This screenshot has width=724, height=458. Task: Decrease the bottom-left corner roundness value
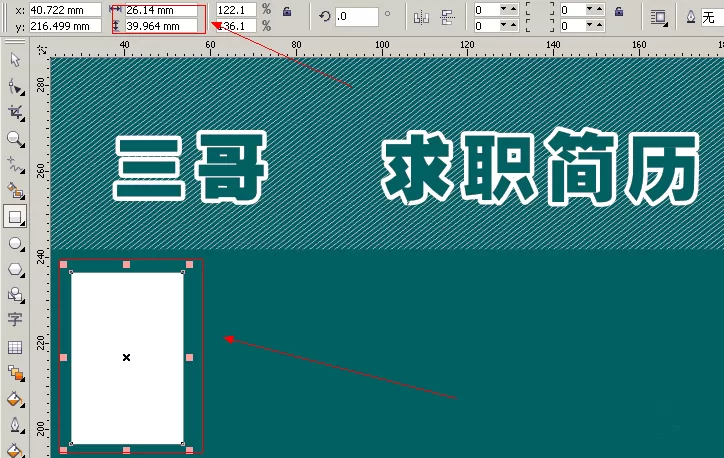click(x=504, y=25)
